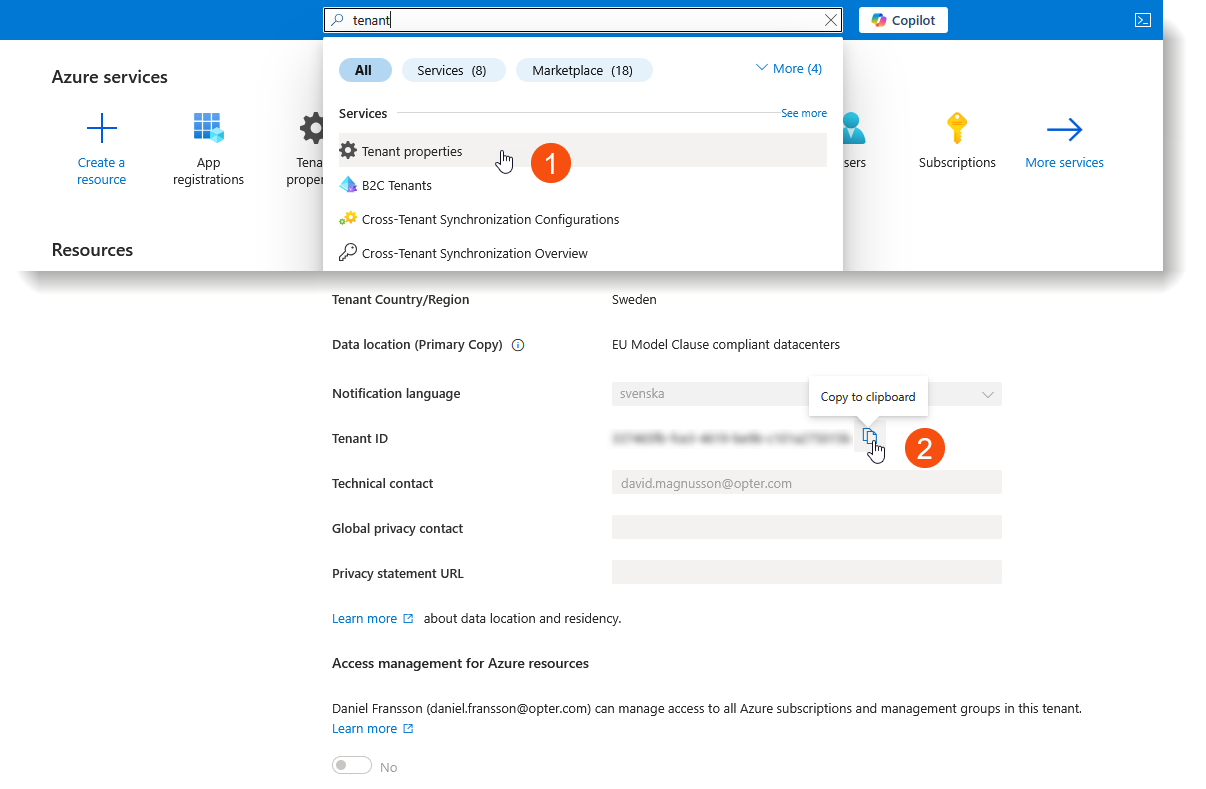The height and width of the screenshot is (789, 1206).
Task: Filter results by Marketplace (18)
Action: (x=582, y=70)
